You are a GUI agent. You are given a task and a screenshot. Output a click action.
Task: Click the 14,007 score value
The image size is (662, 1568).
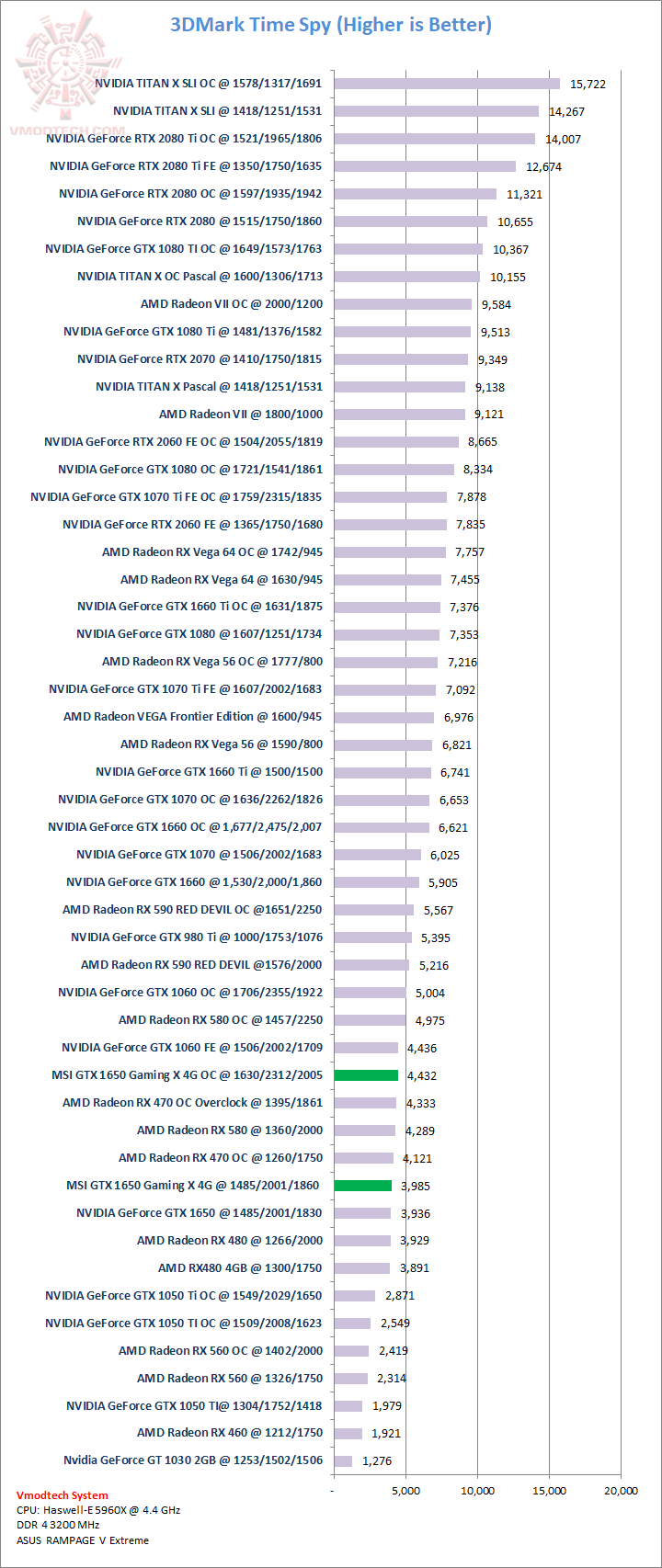564,140
